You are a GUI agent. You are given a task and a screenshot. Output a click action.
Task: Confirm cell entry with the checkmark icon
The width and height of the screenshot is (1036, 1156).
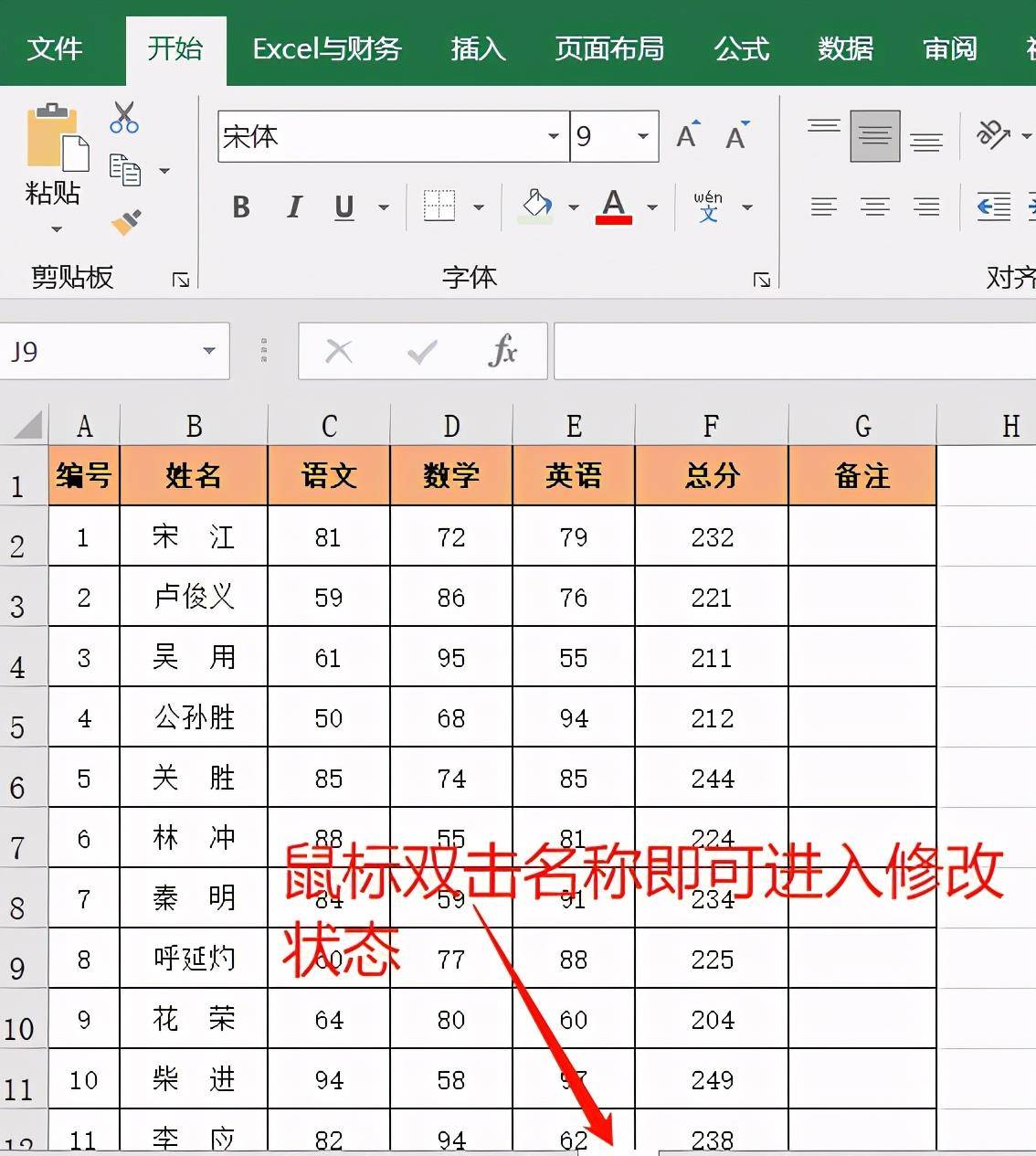422,350
